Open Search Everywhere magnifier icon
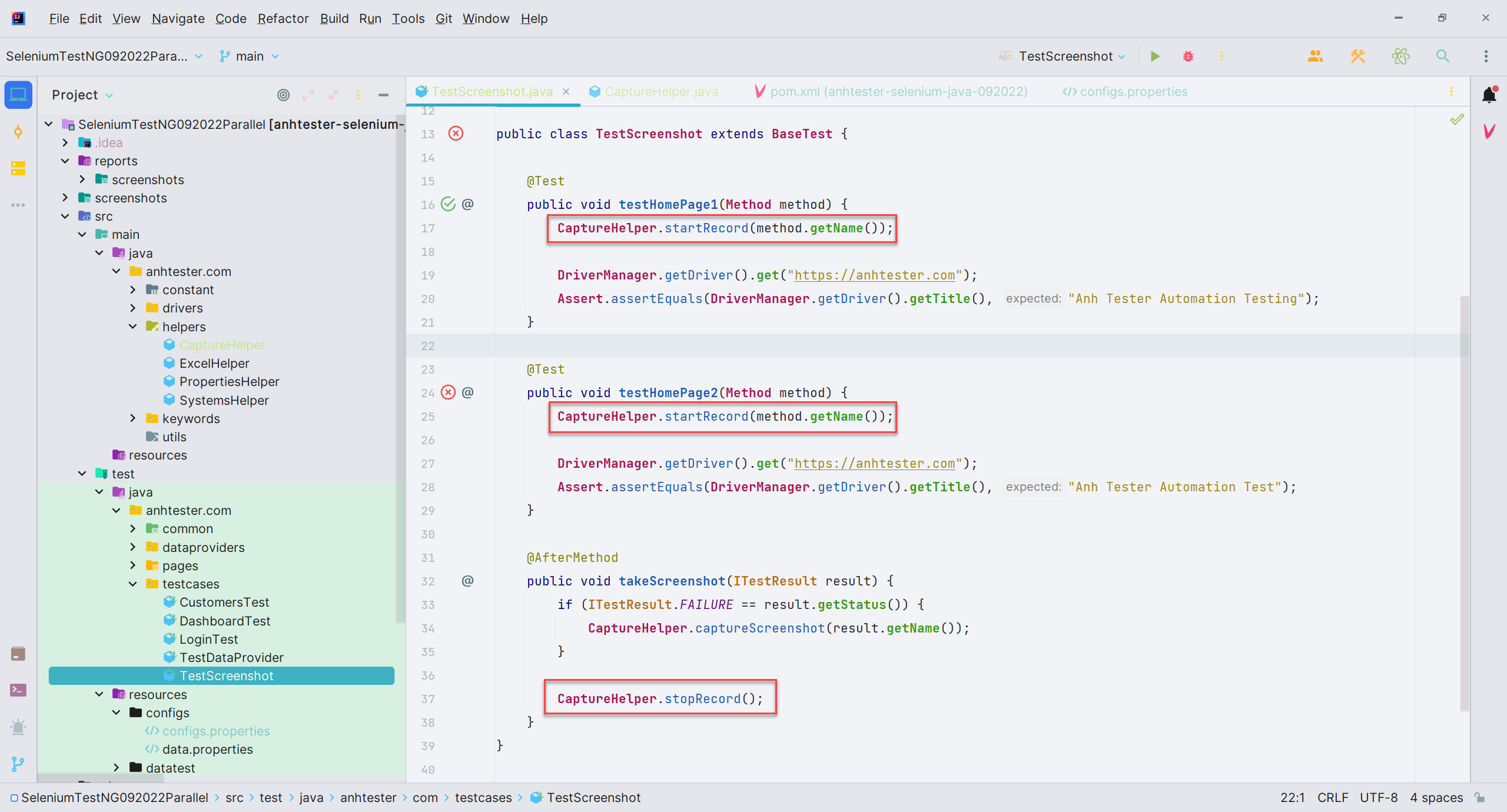1507x812 pixels. (x=1442, y=56)
